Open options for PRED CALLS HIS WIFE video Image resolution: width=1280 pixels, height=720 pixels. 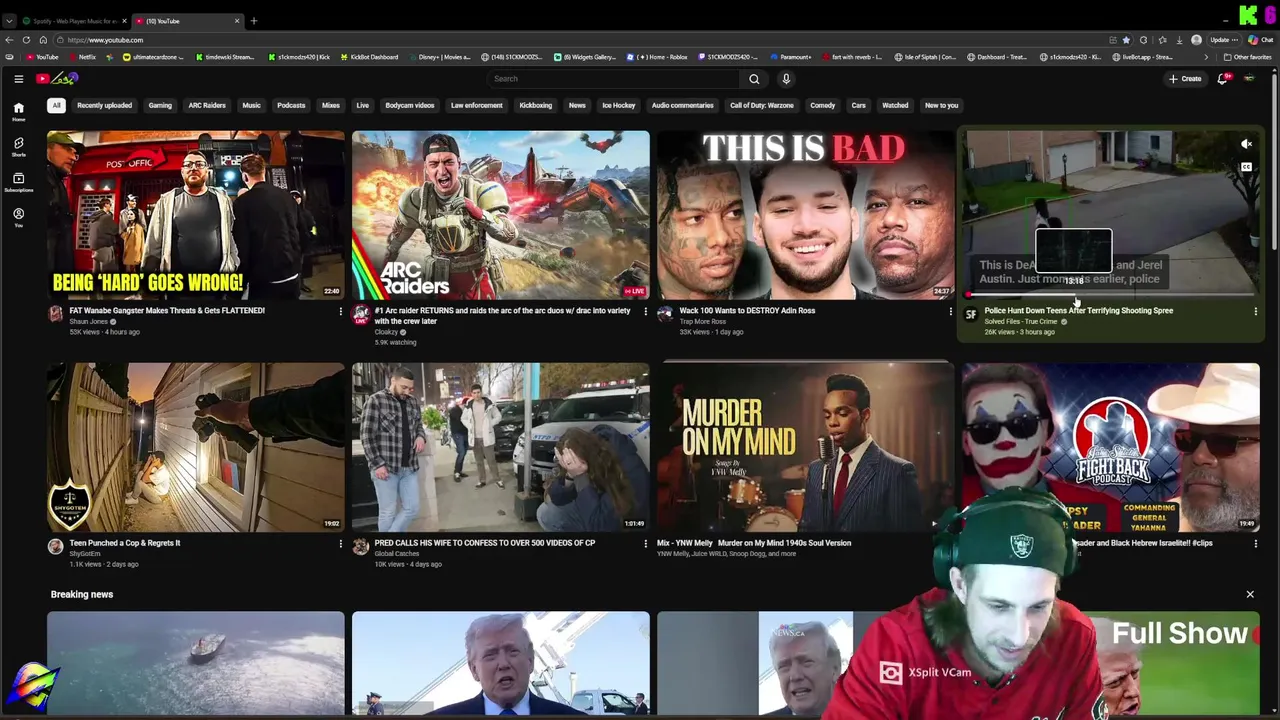pos(645,544)
